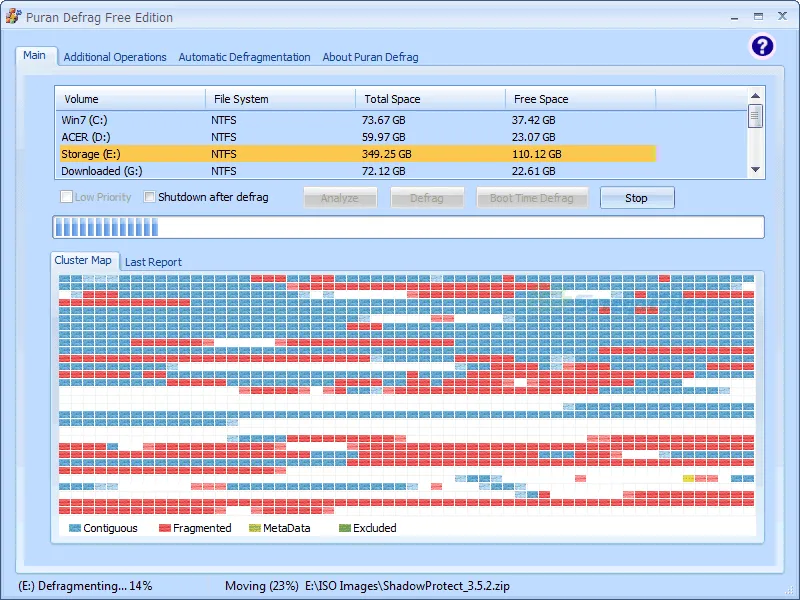This screenshot has height=600, width=800.
Task: Click the Fragmented red legend swatch
Action: [164, 528]
